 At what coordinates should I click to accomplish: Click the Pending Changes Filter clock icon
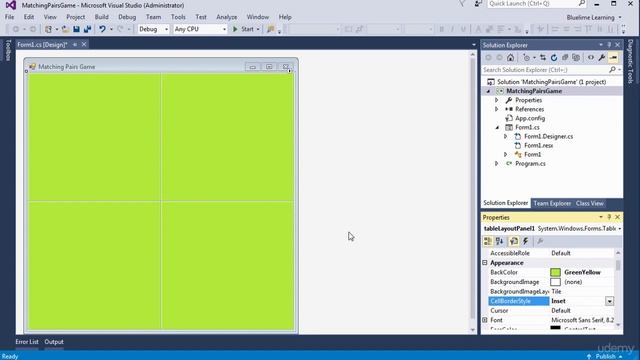527,58
